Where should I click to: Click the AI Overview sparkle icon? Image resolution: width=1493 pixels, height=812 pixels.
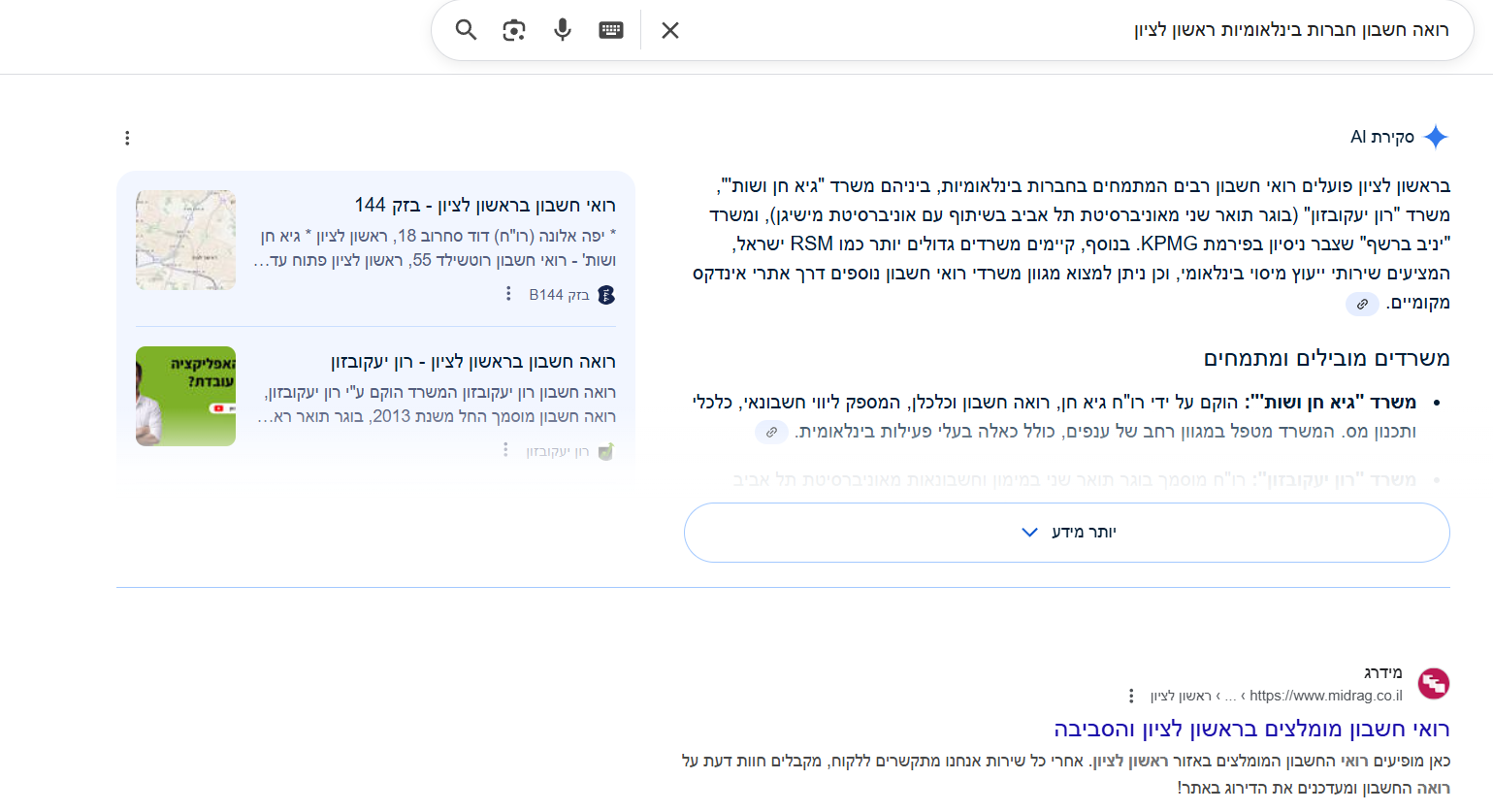click(x=1437, y=137)
